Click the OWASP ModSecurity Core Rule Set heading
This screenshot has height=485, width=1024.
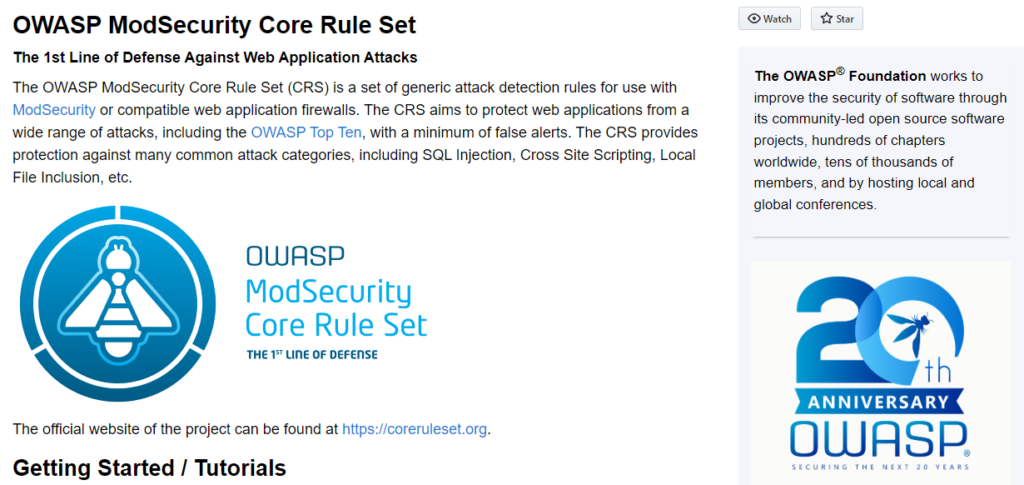point(214,25)
